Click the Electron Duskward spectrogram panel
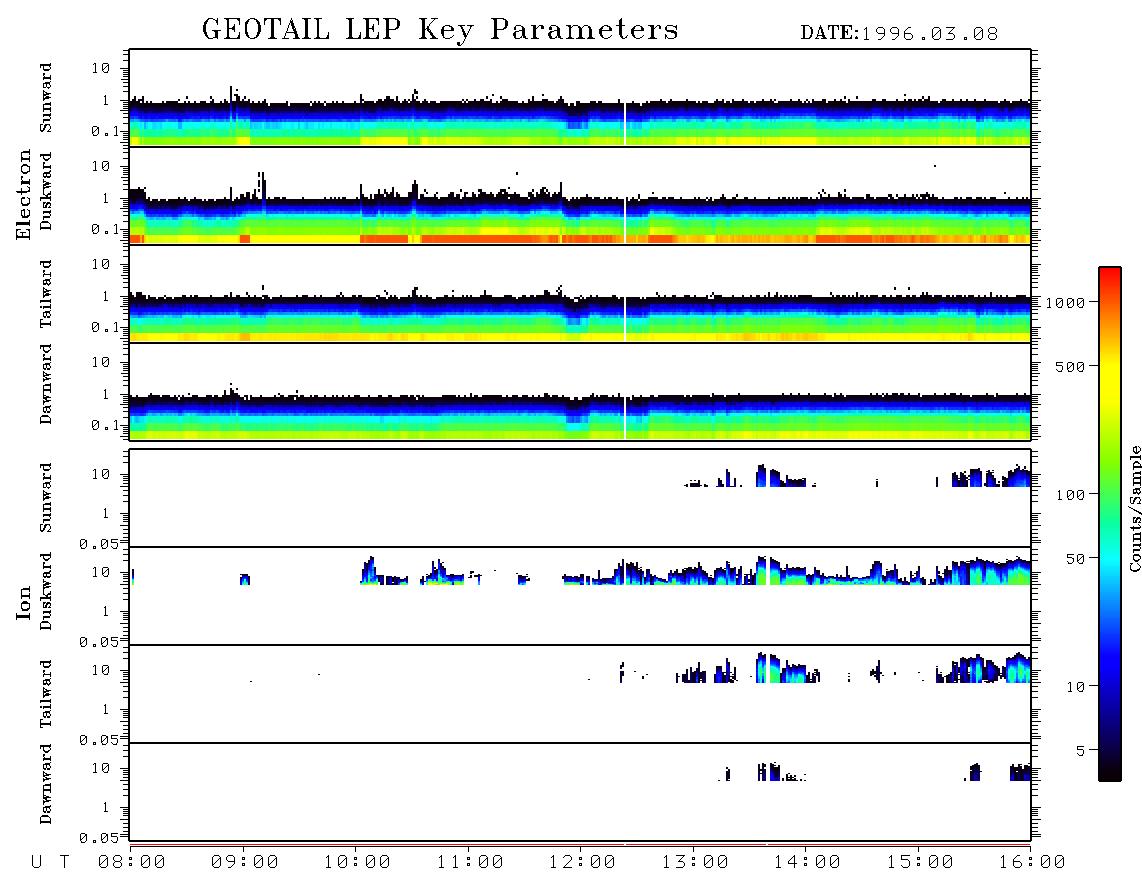Image resolution: width=1142 pixels, height=880 pixels. click(x=580, y=196)
